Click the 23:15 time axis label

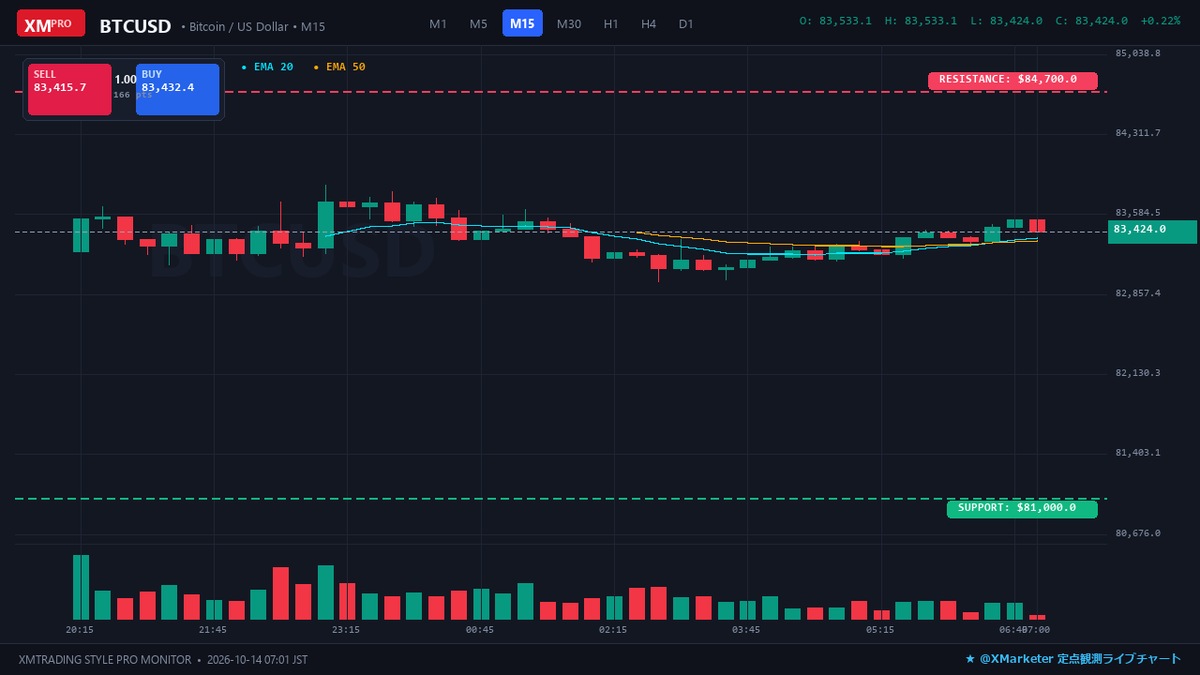coord(346,630)
